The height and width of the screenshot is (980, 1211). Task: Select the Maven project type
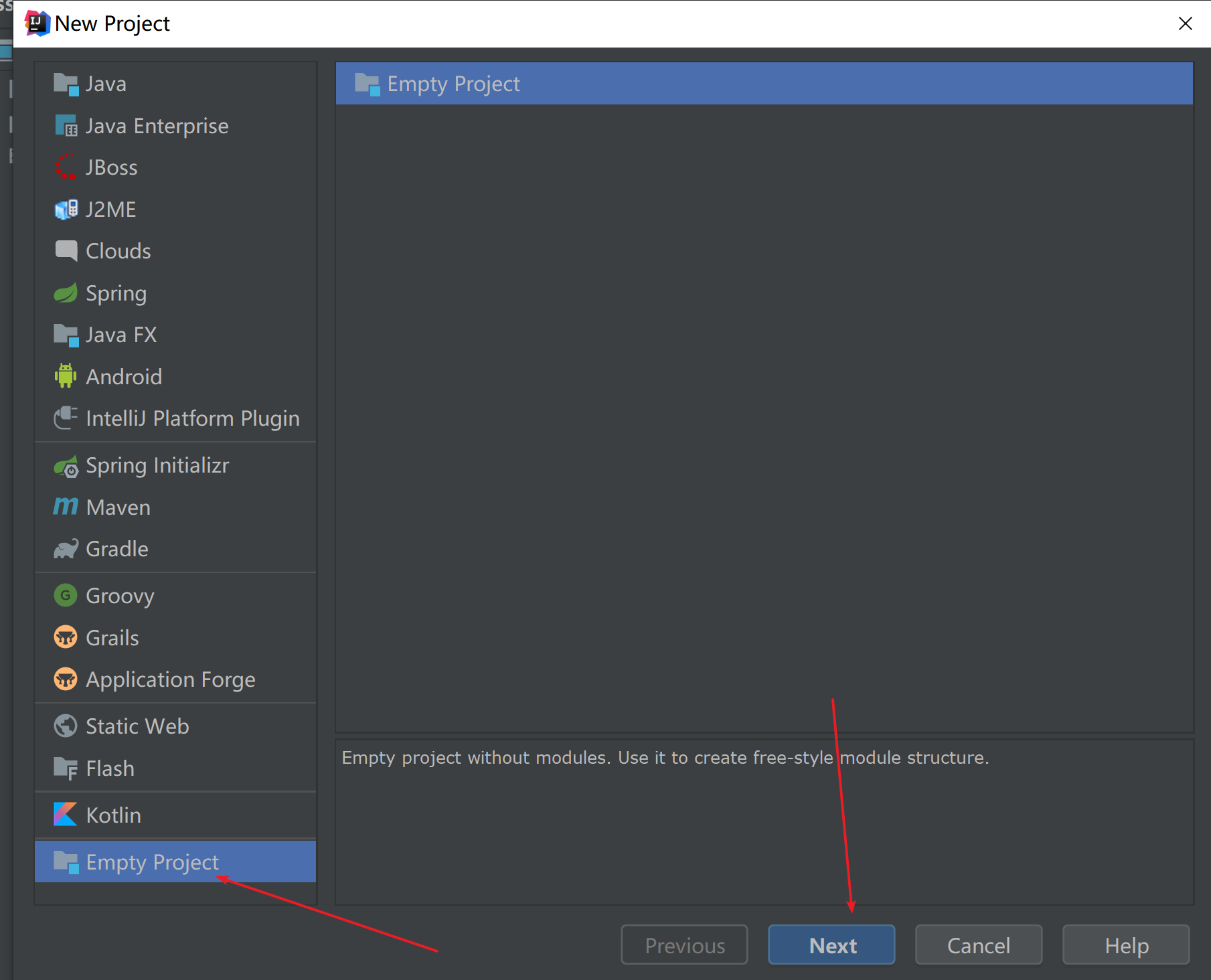(x=175, y=507)
